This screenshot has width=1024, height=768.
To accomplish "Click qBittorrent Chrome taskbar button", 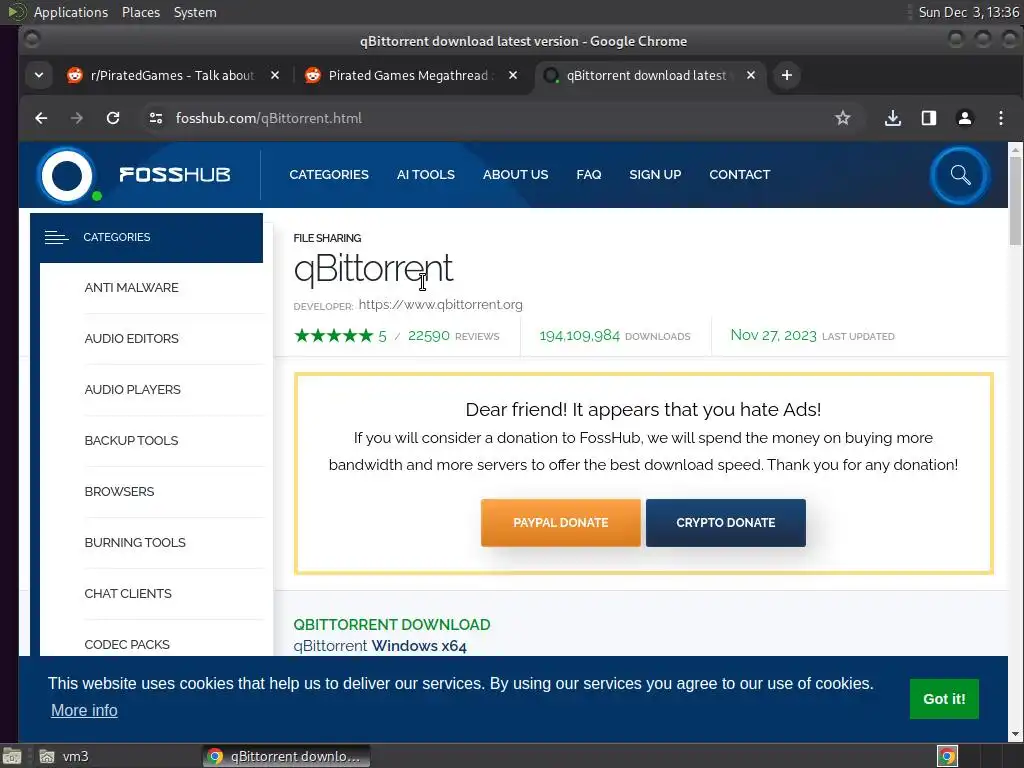I will click(285, 756).
